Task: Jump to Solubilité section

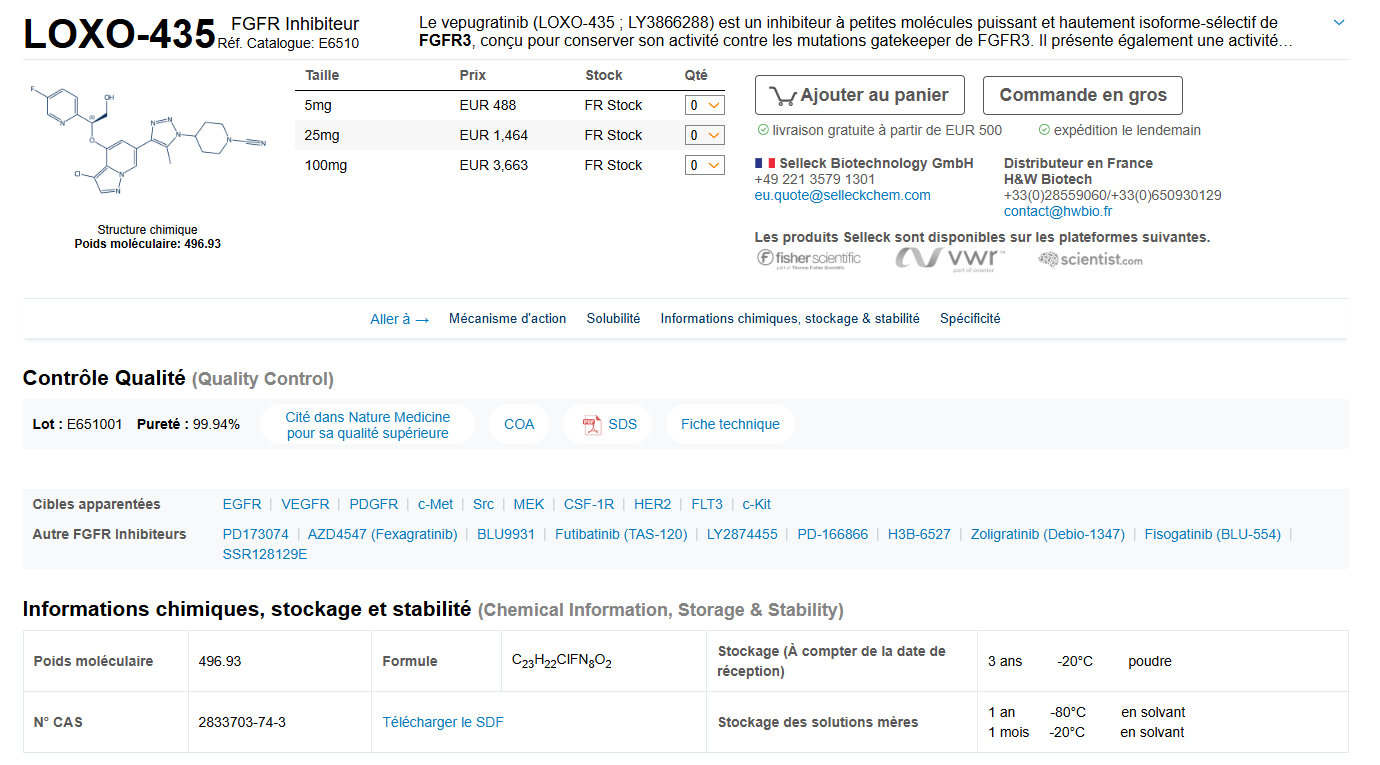Action: (x=614, y=319)
